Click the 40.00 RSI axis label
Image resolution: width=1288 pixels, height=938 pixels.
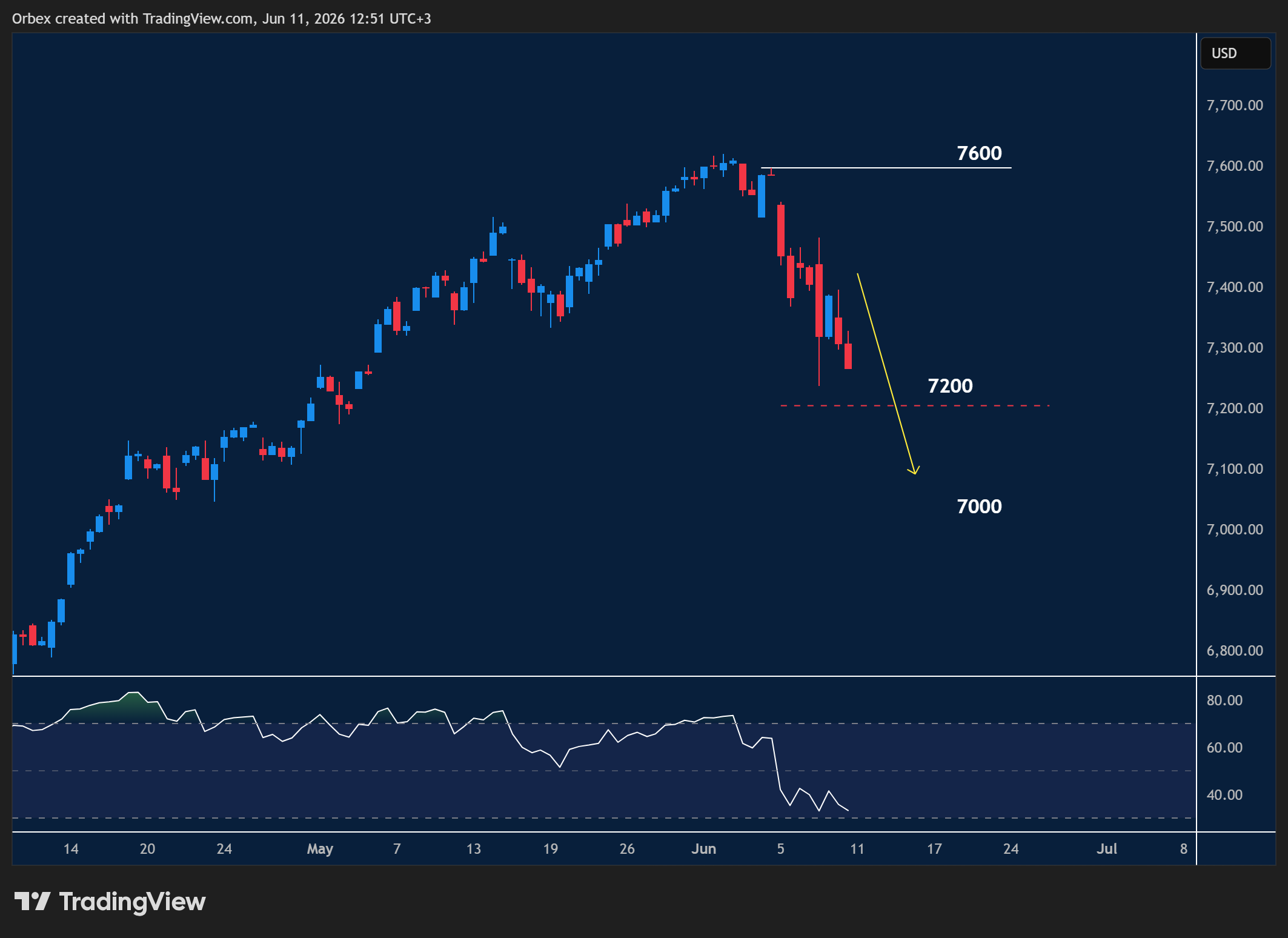(x=1224, y=795)
